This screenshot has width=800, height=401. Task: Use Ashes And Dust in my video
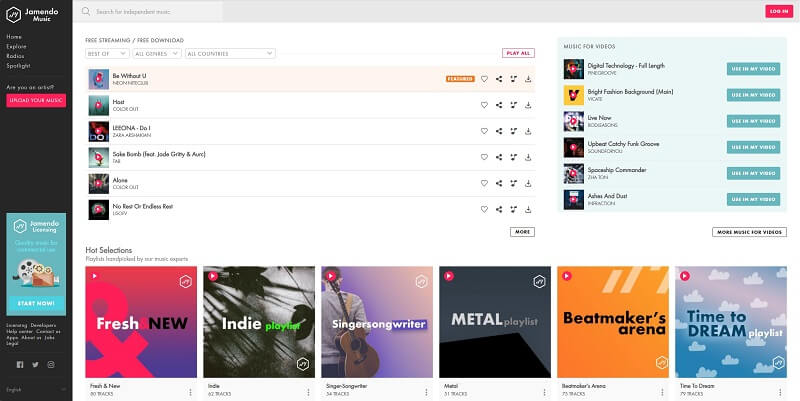click(753, 199)
